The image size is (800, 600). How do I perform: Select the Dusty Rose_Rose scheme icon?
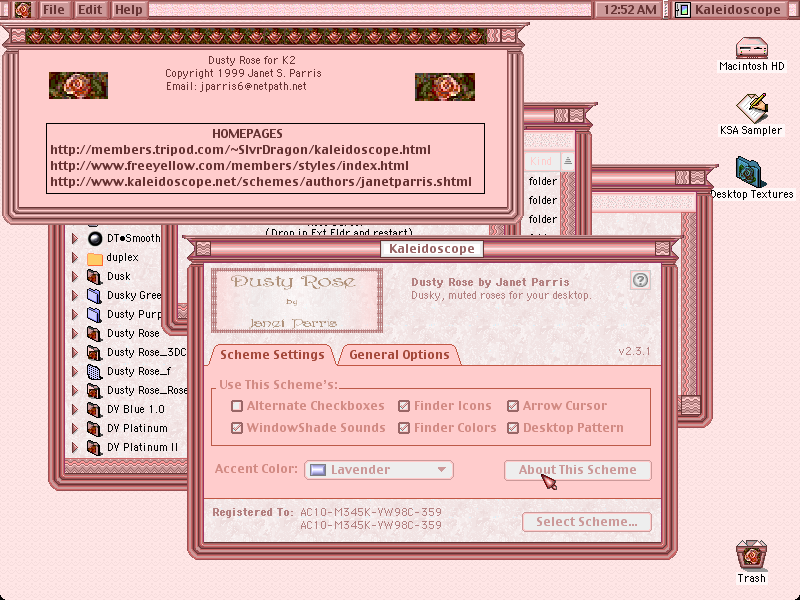(94, 390)
